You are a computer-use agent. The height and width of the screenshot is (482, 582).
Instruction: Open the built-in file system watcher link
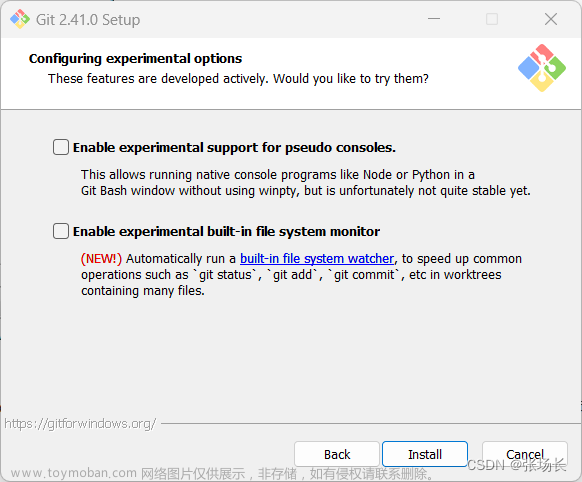click(x=317, y=259)
